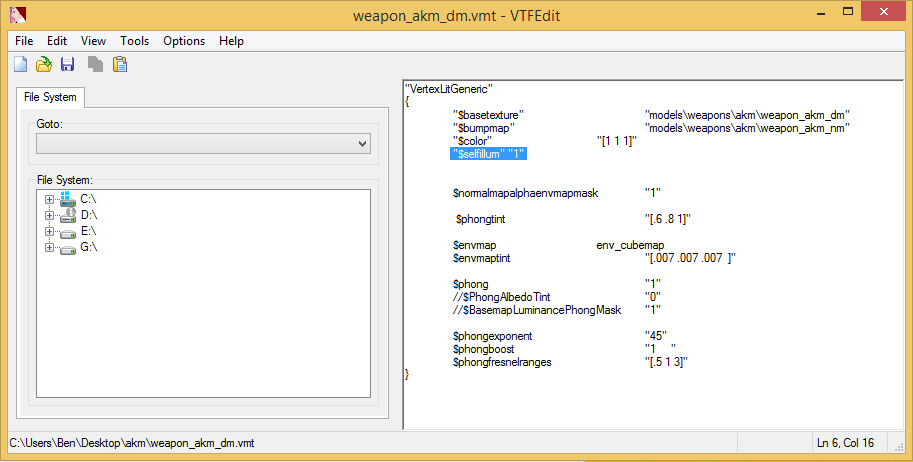The image size is (913, 462).
Task: Click the highlighted "$selfillum" "1" line
Action: coord(489,154)
